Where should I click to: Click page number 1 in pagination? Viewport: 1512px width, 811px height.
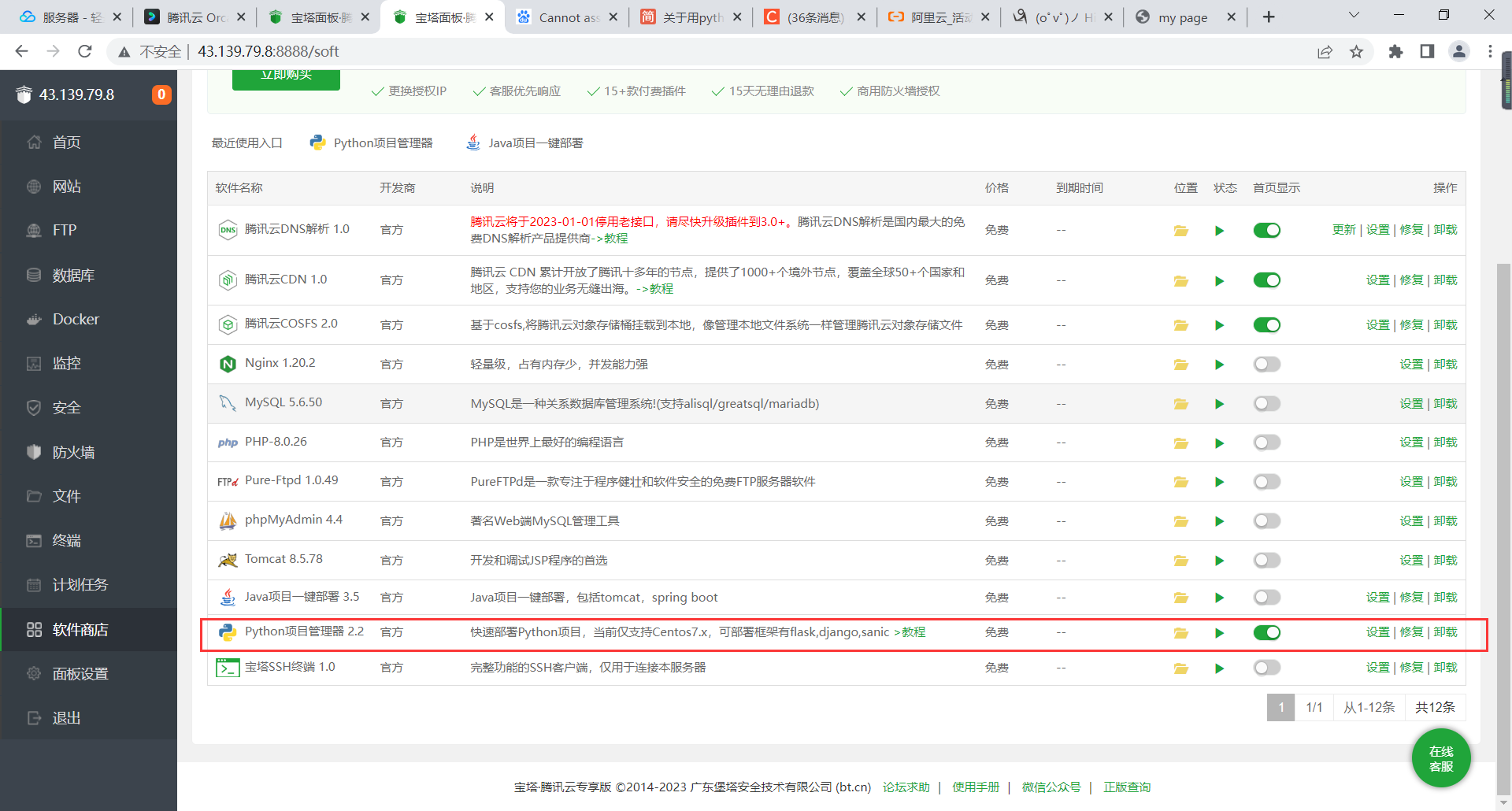pos(1280,707)
